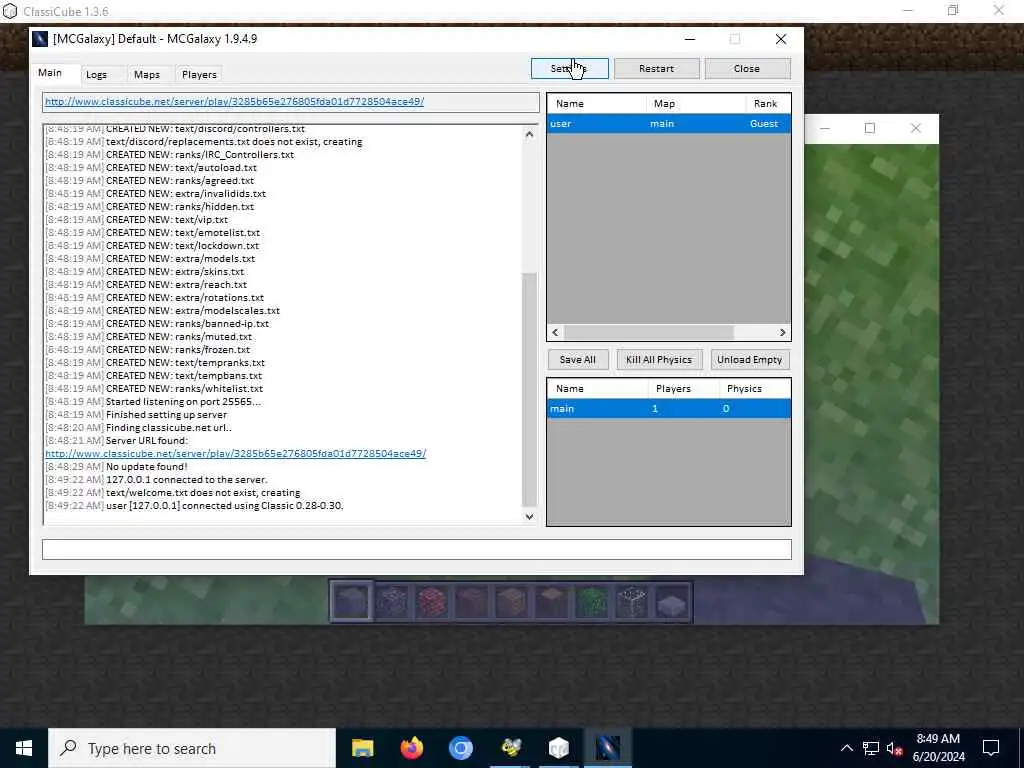Select the slab block in hotbar
The image size is (1024, 768).
tap(671, 602)
